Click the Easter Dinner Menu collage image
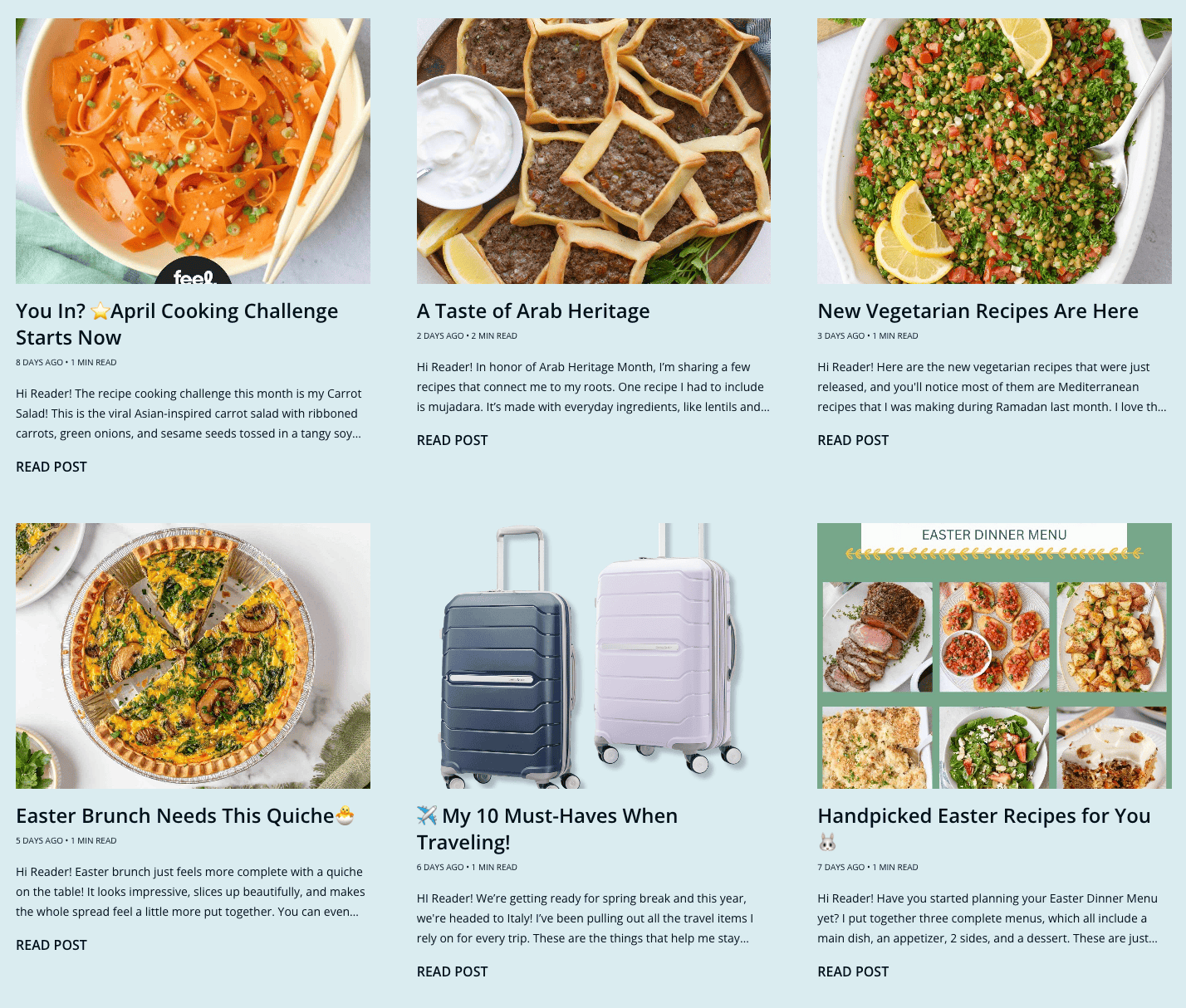The height and width of the screenshot is (1008, 1186). click(994, 656)
